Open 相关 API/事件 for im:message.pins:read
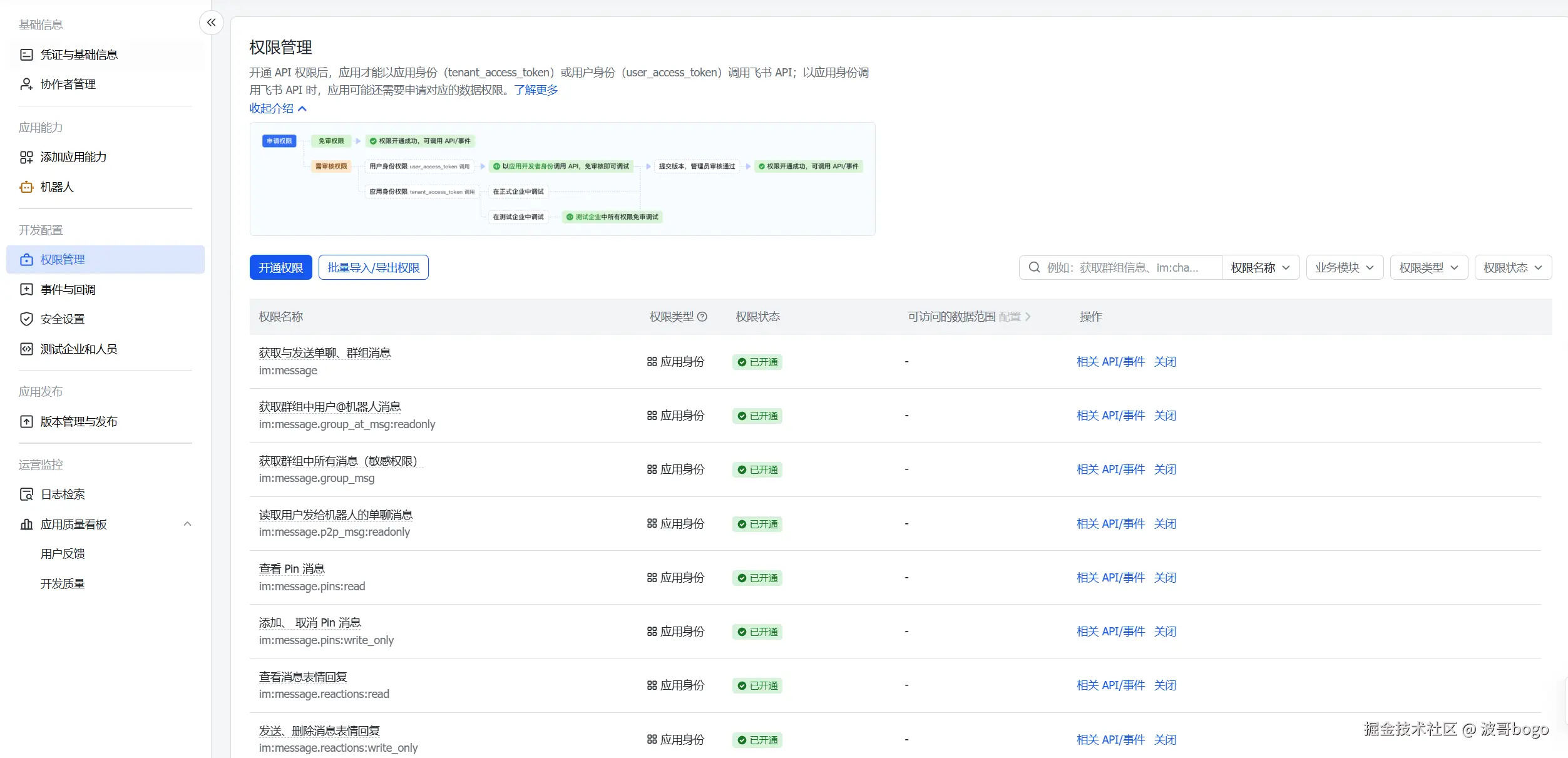The image size is (1568, 758). (1111, 578)
